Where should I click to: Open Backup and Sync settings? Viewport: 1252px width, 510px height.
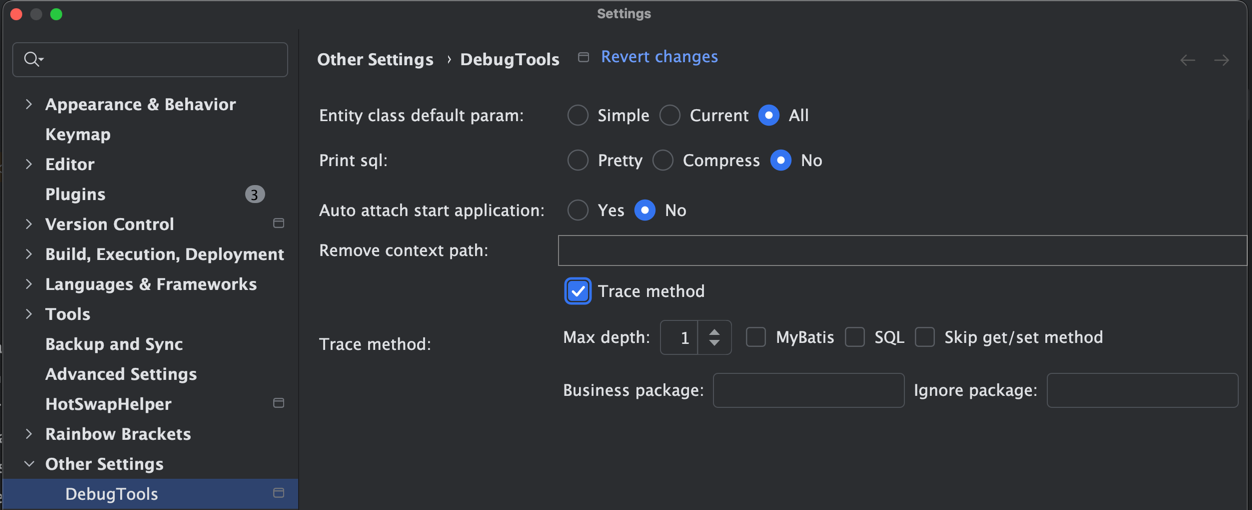pyautogui.click(x=114, y=344)
